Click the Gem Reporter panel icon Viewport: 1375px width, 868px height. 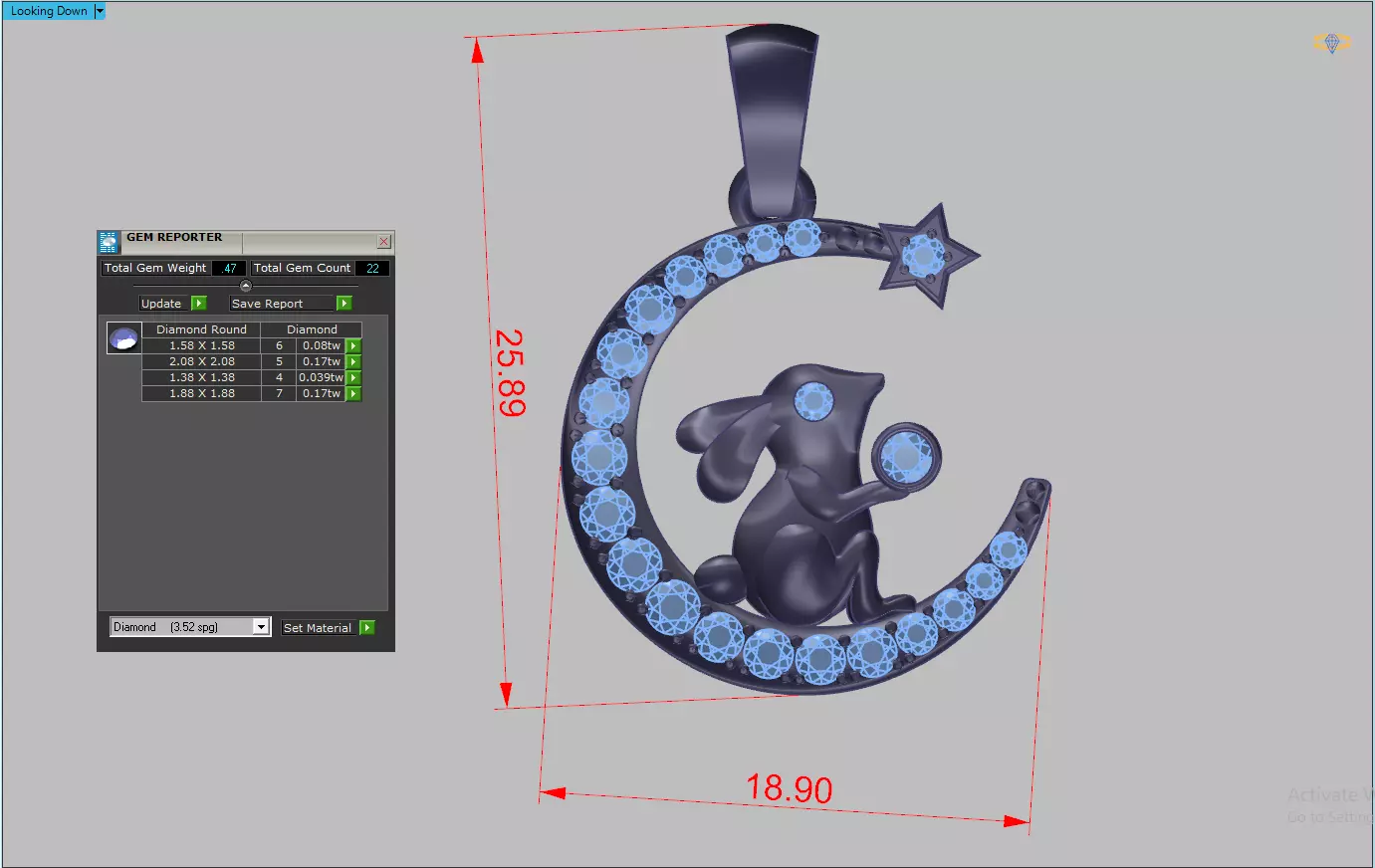point(109,241)
